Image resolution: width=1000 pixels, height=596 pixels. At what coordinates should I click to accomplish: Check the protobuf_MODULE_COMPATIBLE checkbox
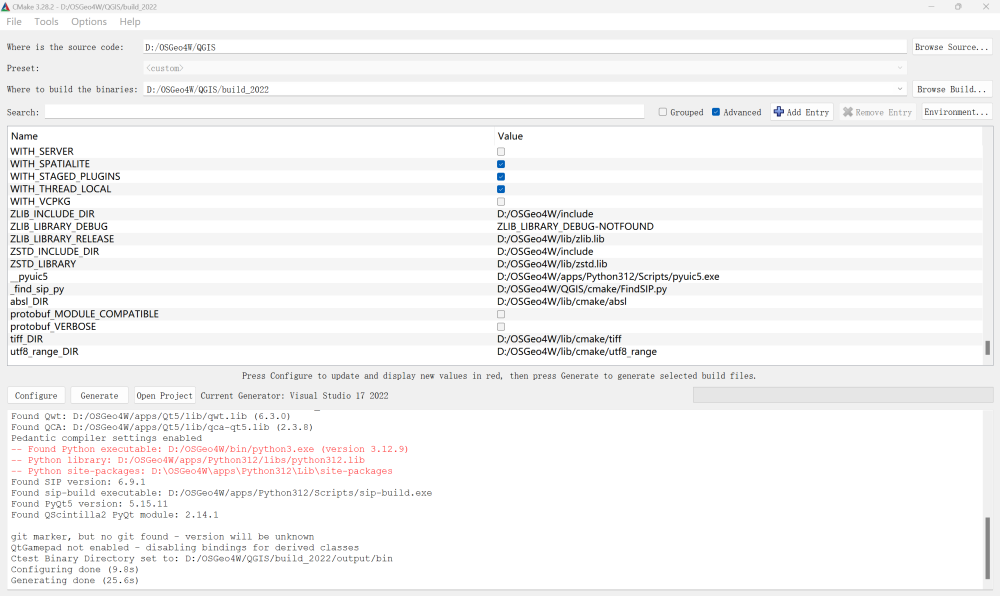point(501,314)
